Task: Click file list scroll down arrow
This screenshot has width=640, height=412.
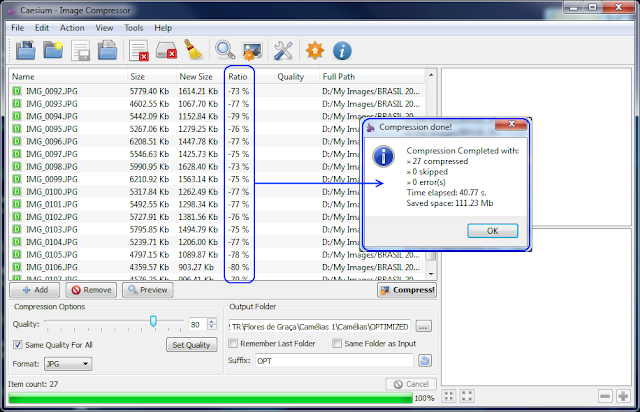Action: [431, 274]
